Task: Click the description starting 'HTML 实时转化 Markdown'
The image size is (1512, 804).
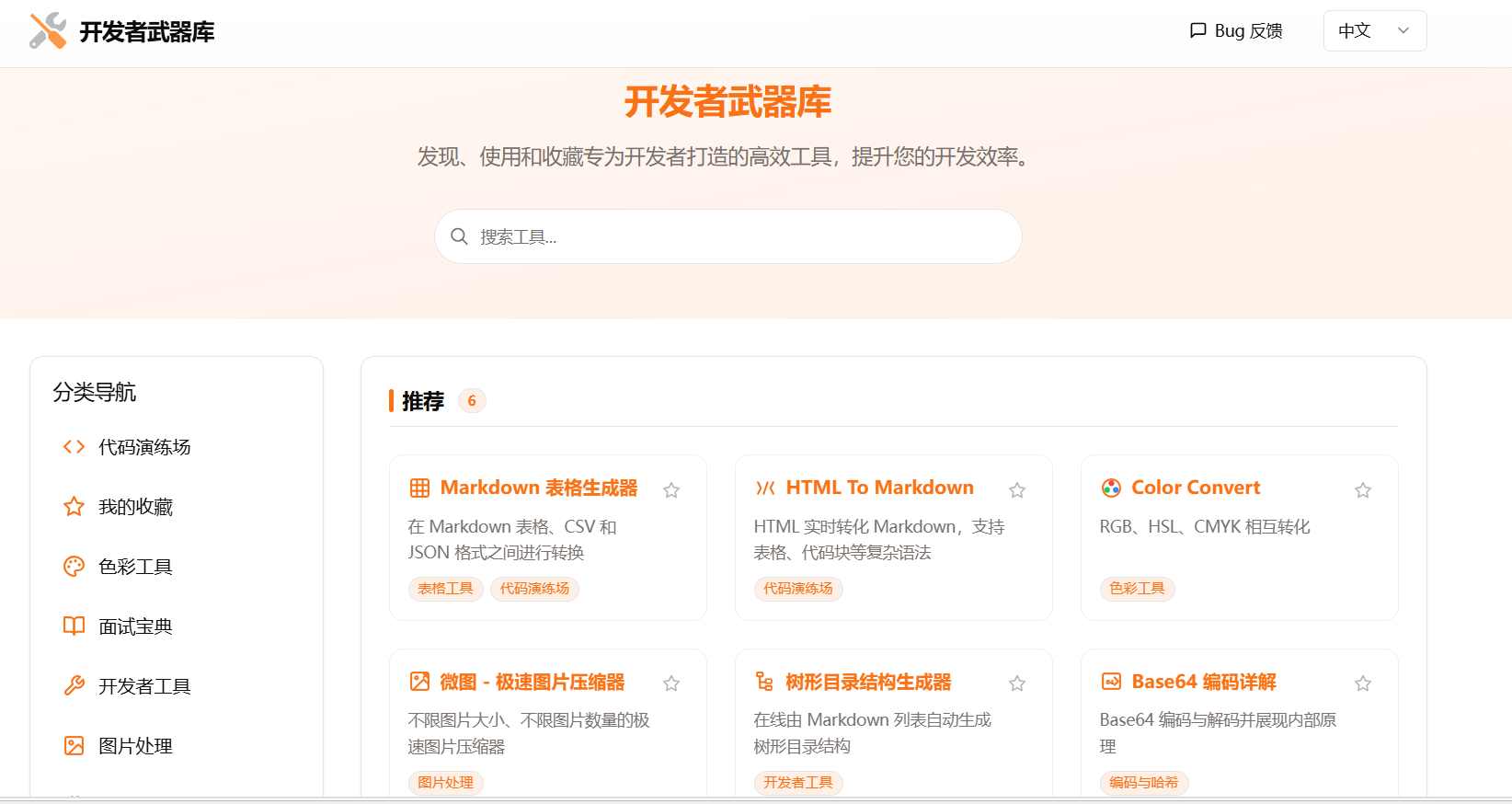Action: (879, 540)
